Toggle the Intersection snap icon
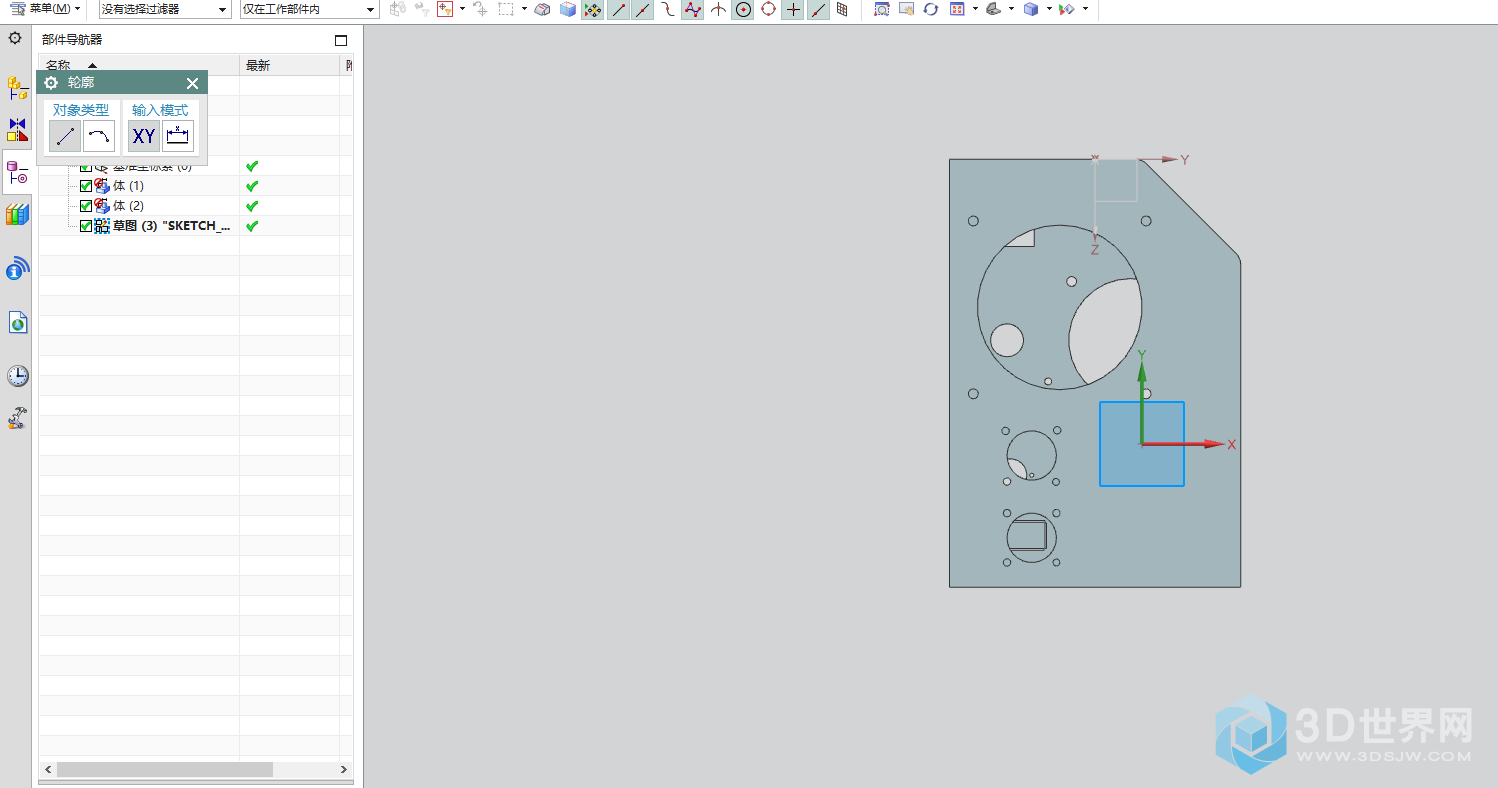This screenshot has height=788, width=1498. tap(718, 9)
